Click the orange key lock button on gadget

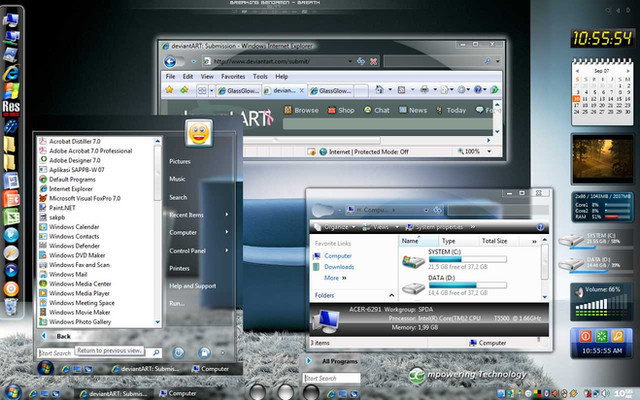coord(617,336)
